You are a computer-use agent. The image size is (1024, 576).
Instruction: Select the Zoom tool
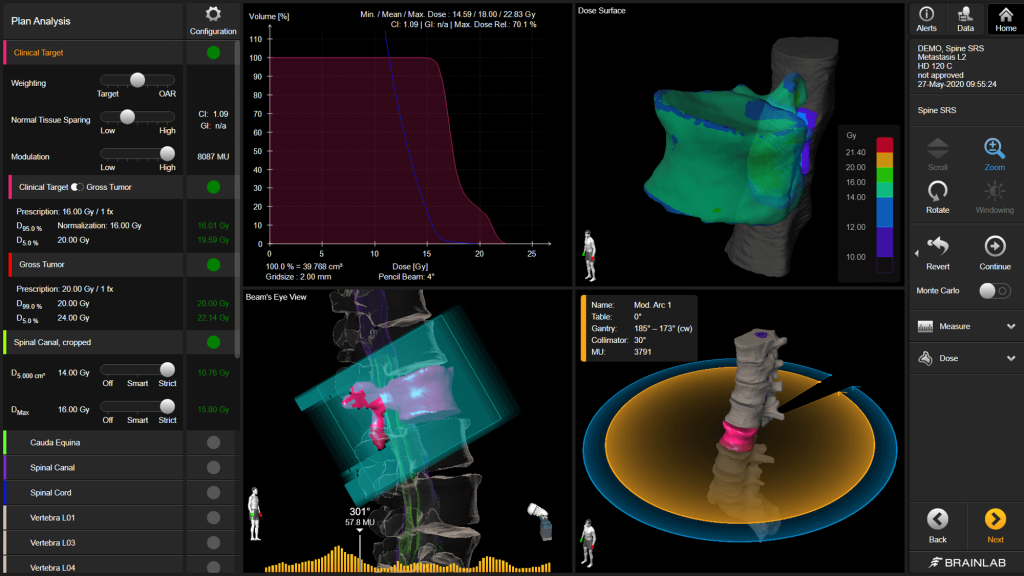pos(994,153)
